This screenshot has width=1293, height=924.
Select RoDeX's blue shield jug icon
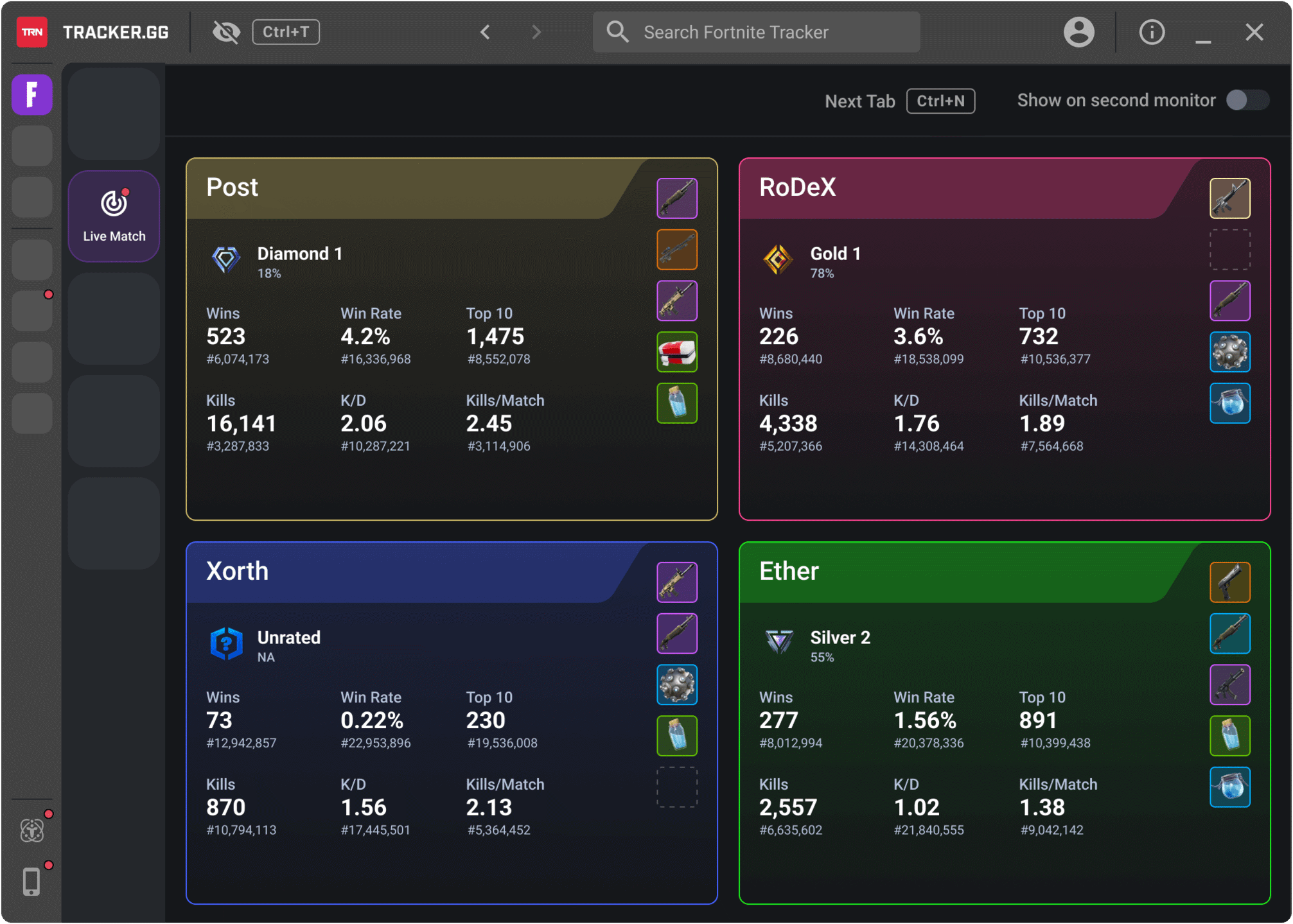coord(1230,403)
